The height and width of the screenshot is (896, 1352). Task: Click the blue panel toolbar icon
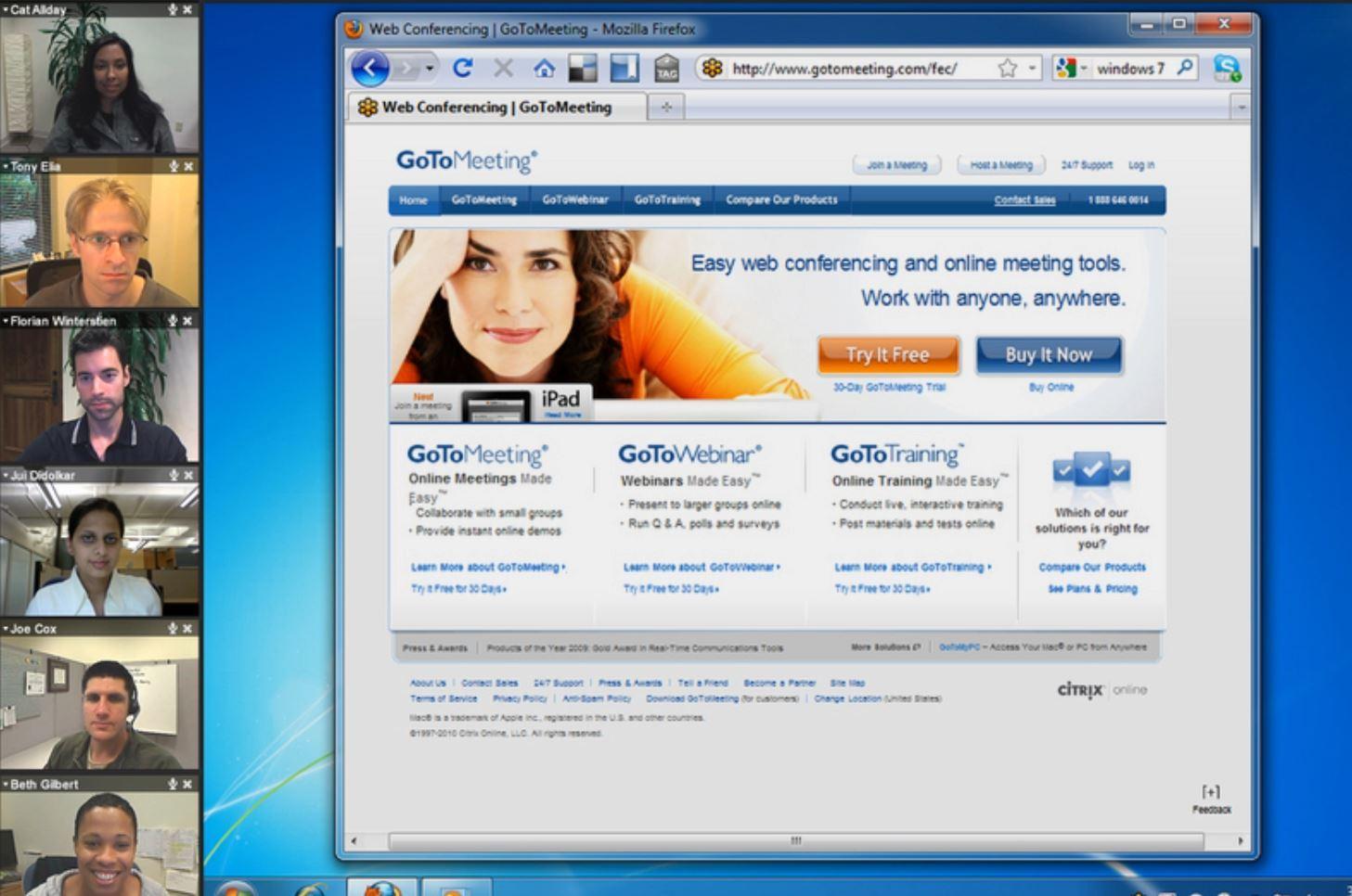coord(624,68)
